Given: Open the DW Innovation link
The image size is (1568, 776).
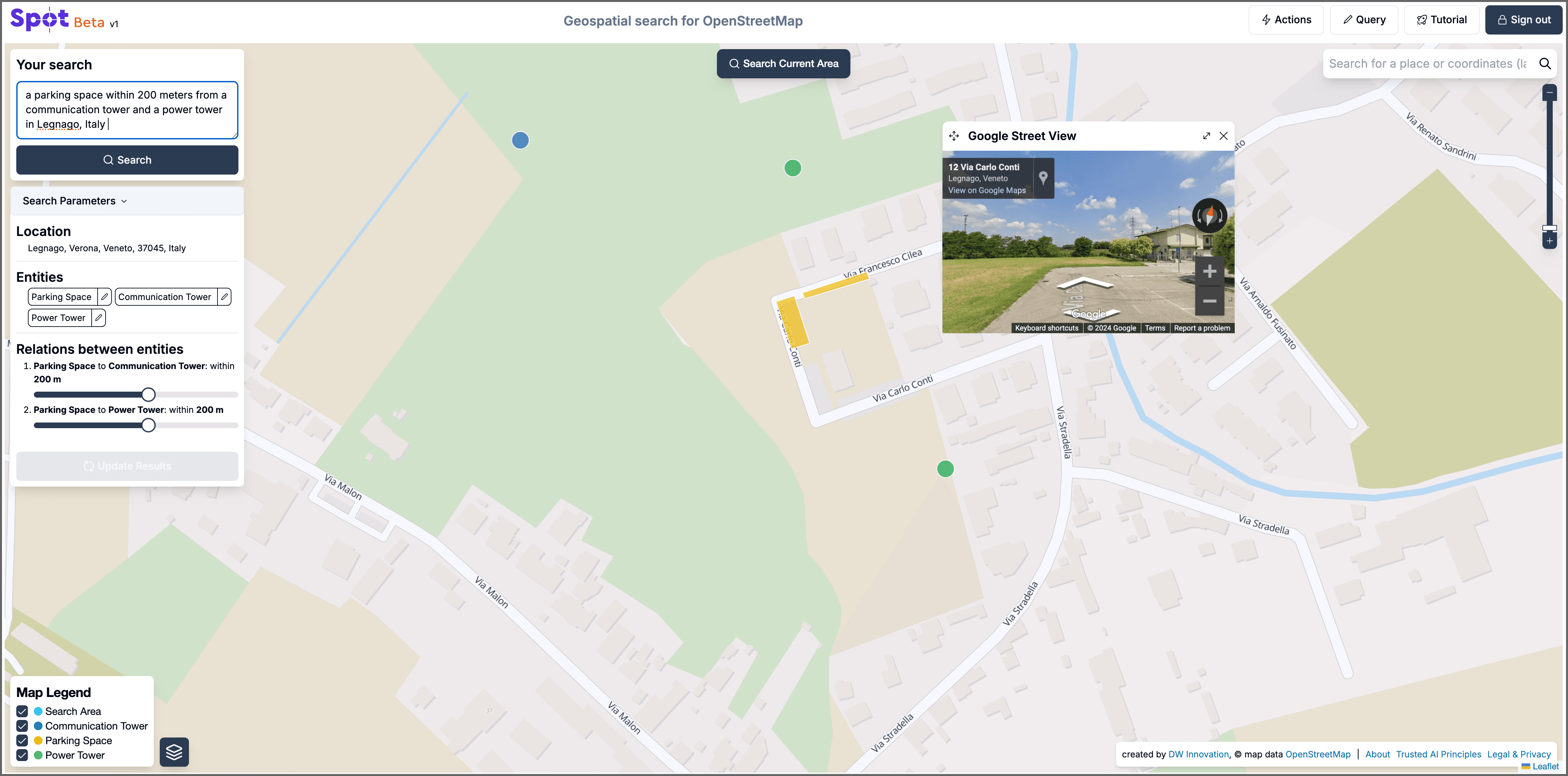Looking at the screenshot, I should [x=1198, y=754].
